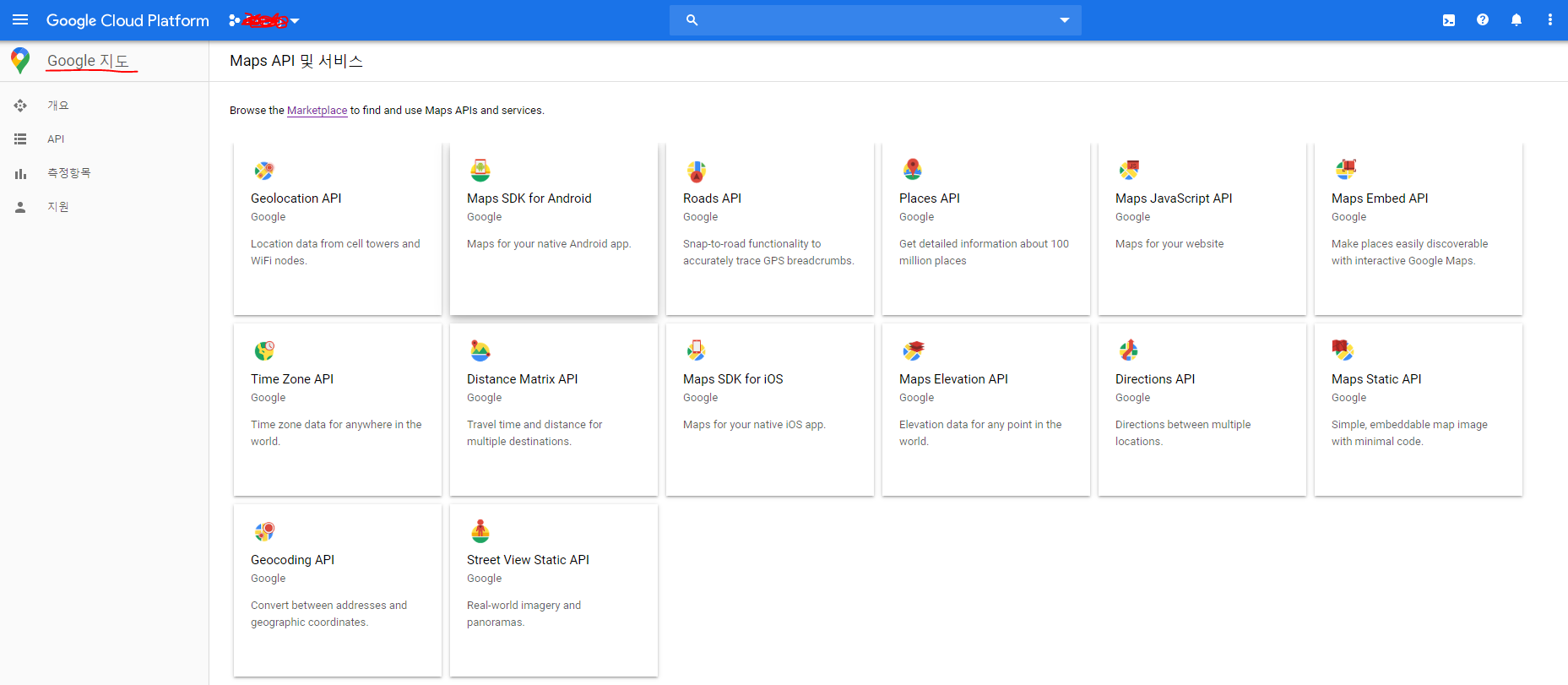Screen dimensions: 1568x685
Task: Click 'Maps for your native iOS app.' text
Action: [754, 425]
